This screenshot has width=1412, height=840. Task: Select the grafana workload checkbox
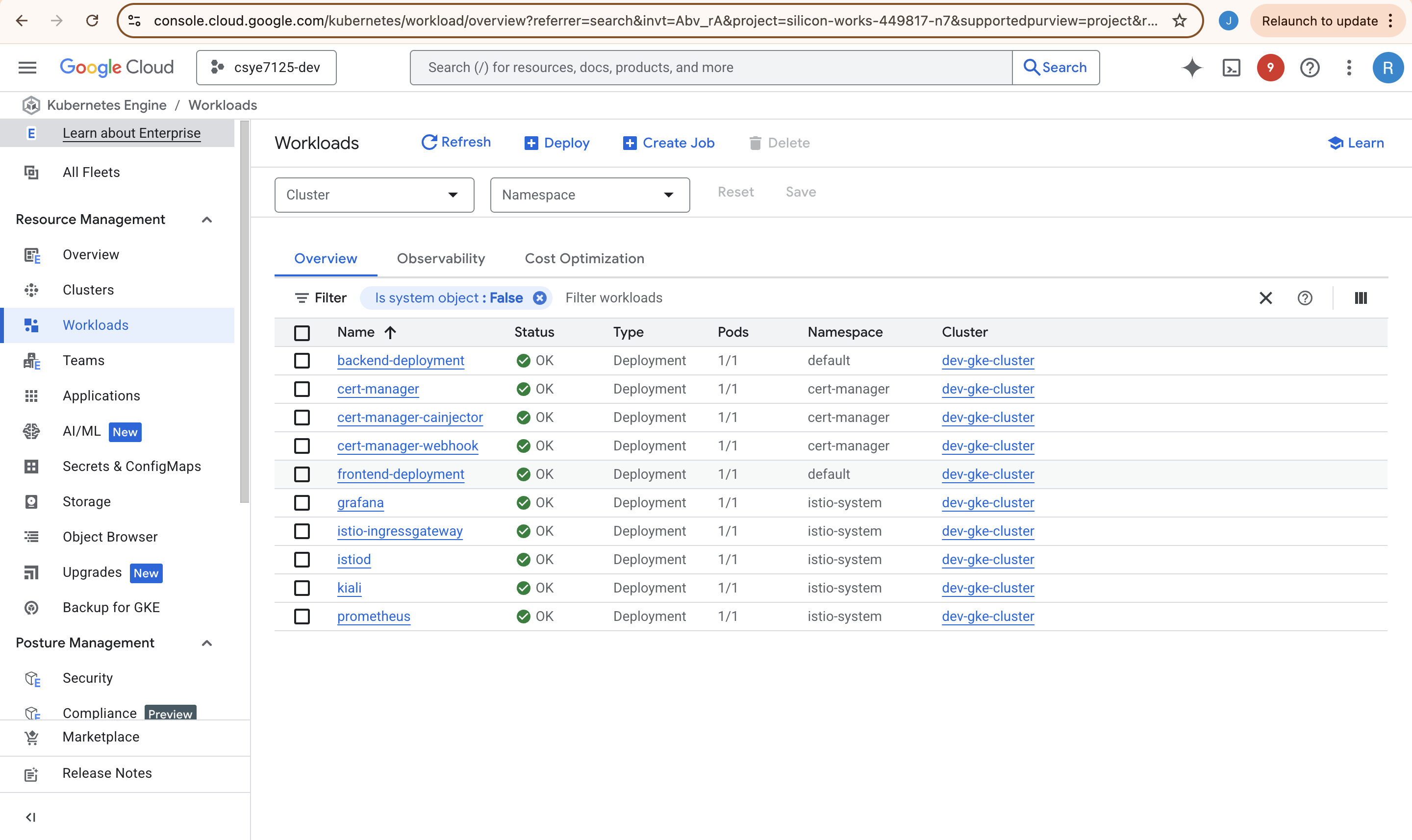(x=302, y=503)
